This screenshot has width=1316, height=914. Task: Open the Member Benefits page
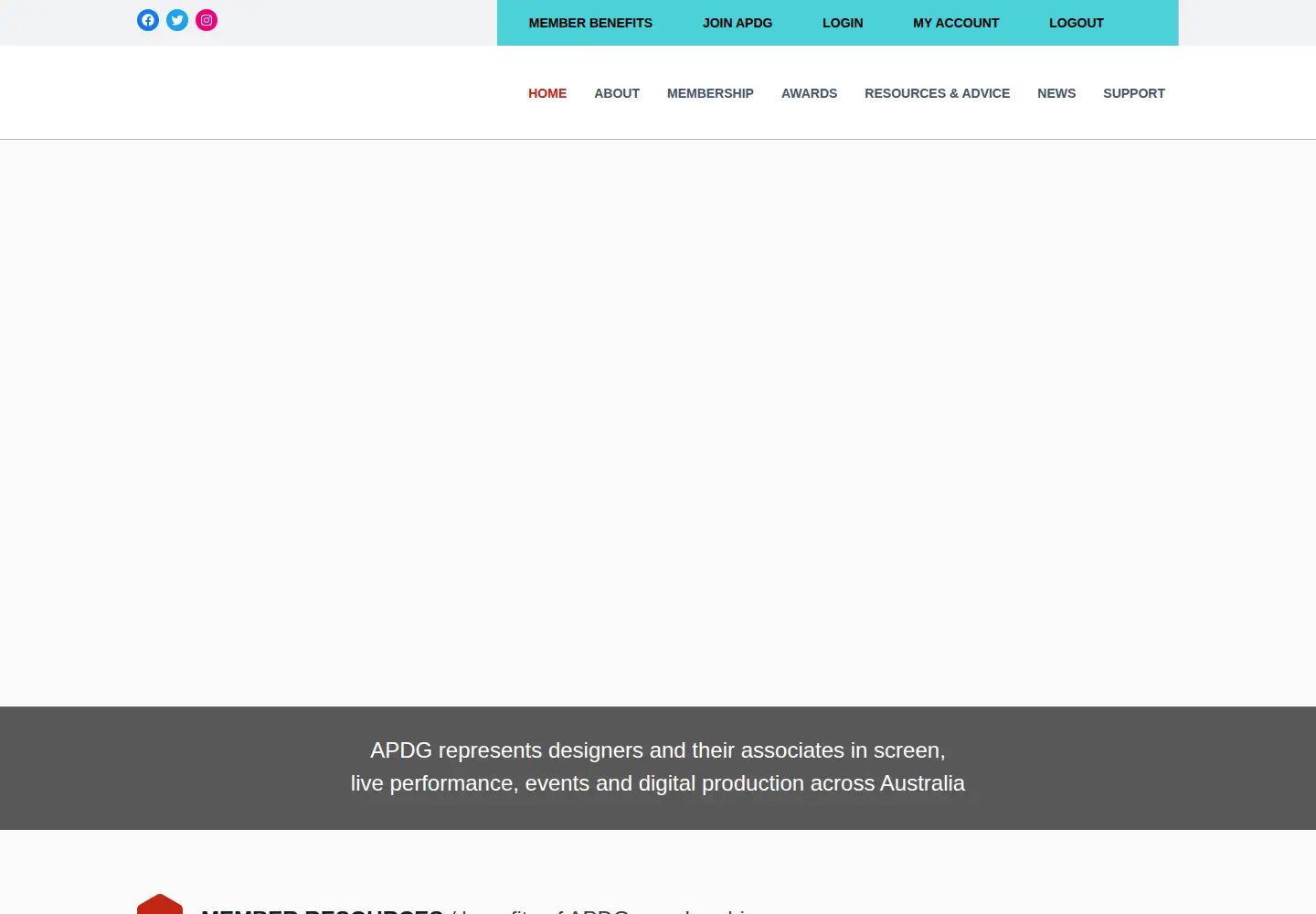(590, 23)
